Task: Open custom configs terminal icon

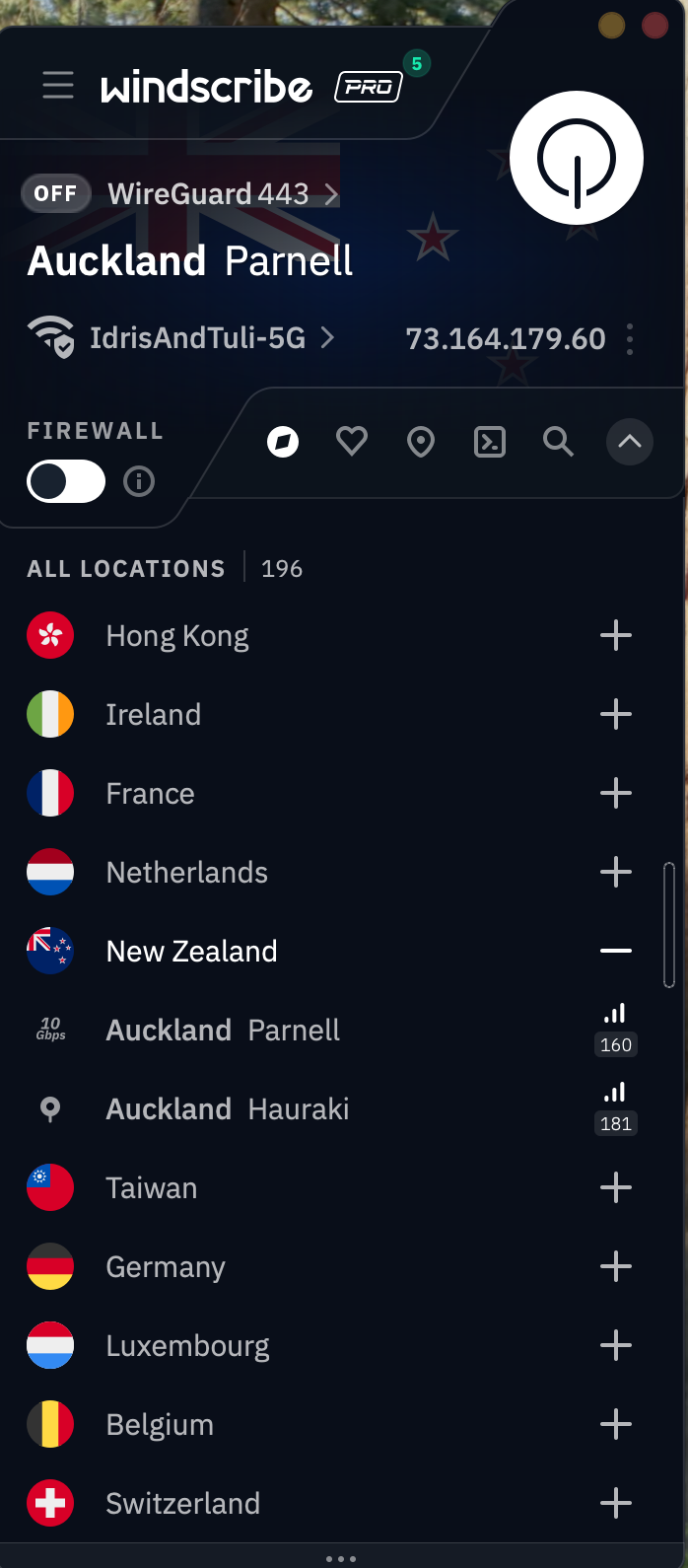Action: pyautogui.click(x=490, y=442)
